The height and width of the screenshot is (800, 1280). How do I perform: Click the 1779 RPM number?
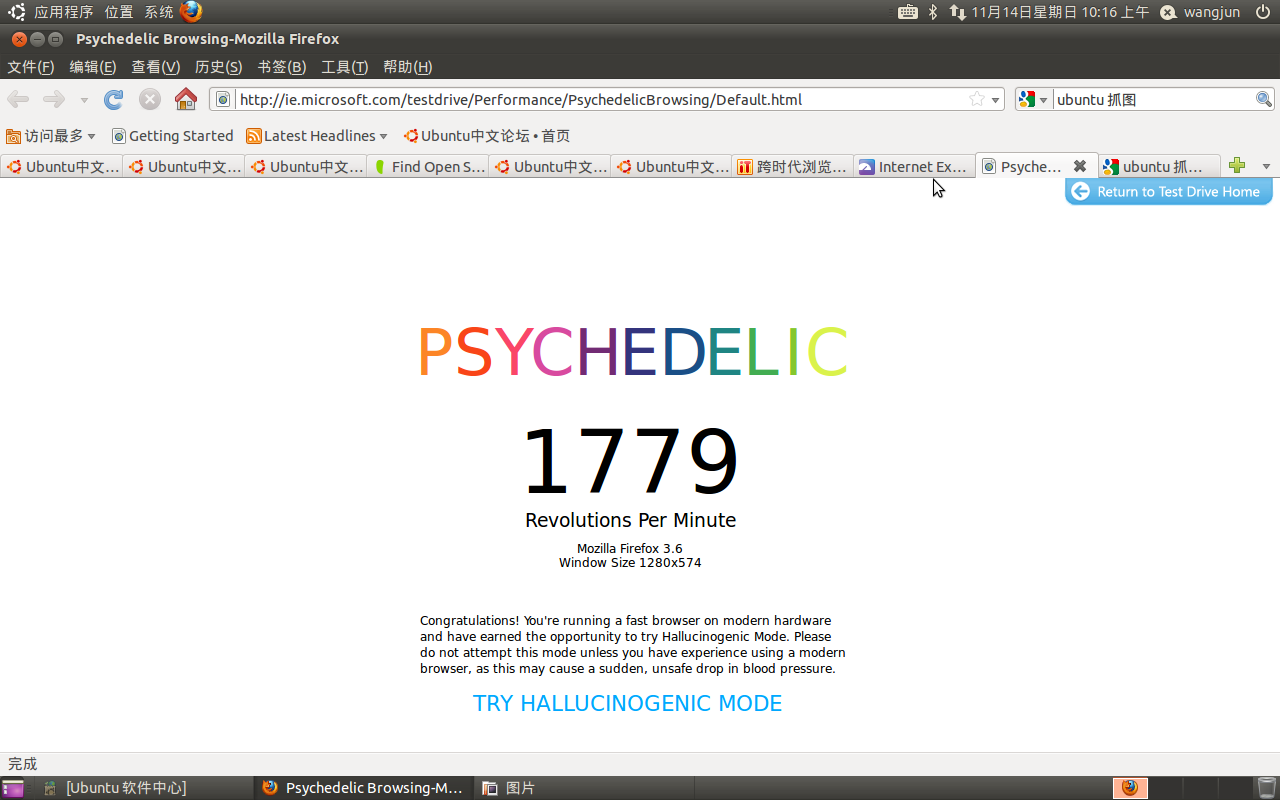click(x=631, y=462)
